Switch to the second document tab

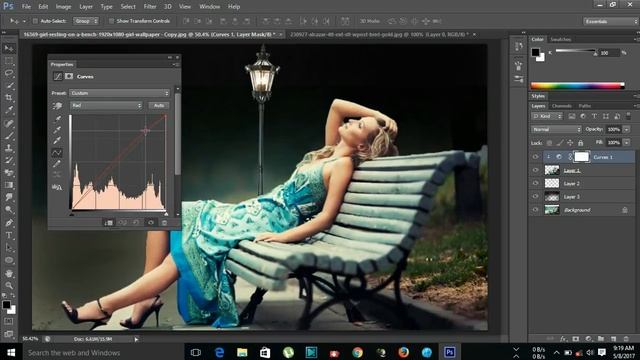pyautogui.click(x=379, y=35)
